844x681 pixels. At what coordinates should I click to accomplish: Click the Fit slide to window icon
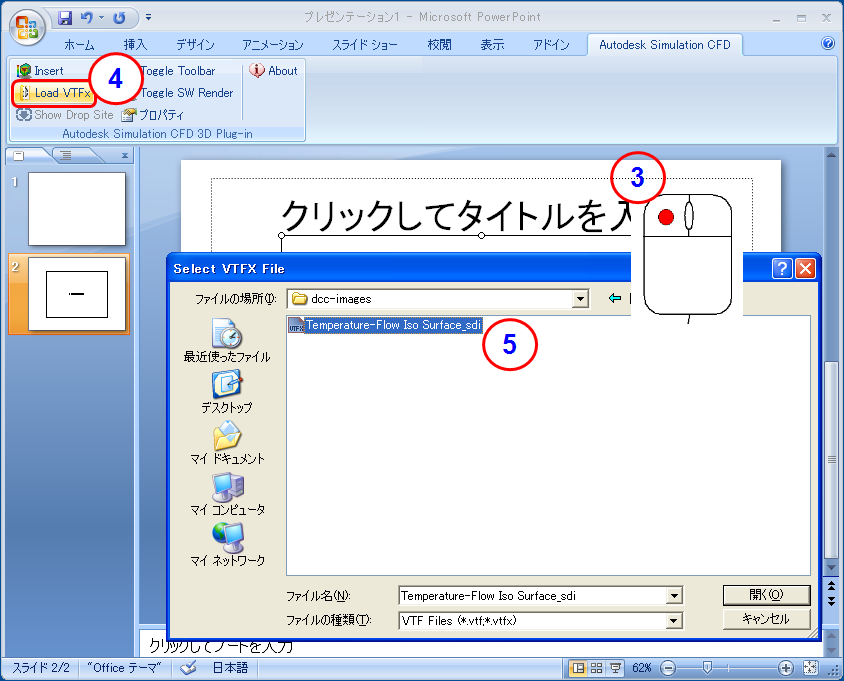[x=813, y=667]
